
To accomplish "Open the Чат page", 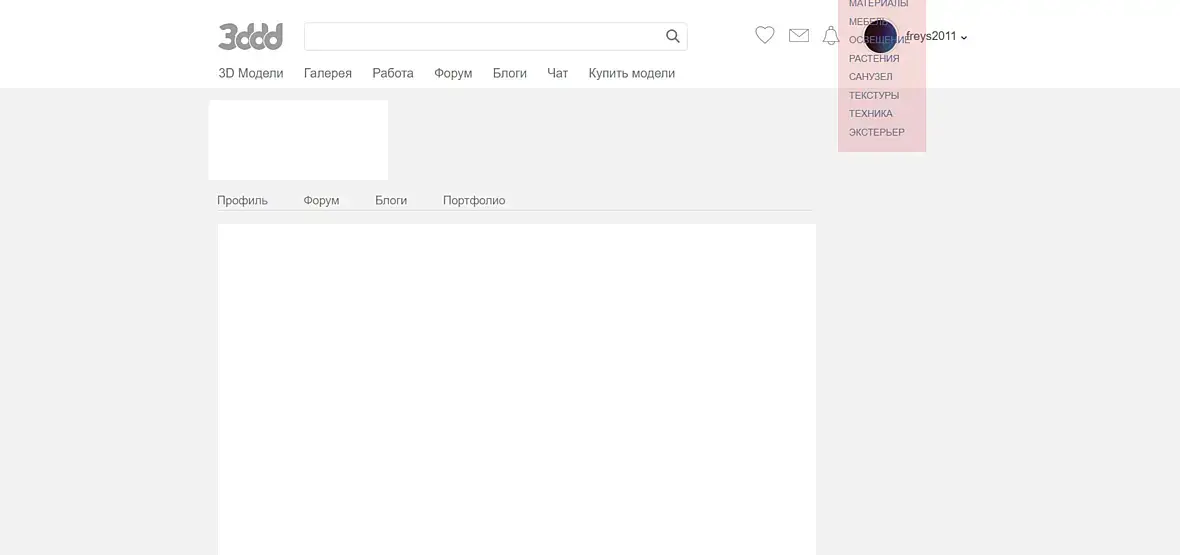I will tap(558, 73).
